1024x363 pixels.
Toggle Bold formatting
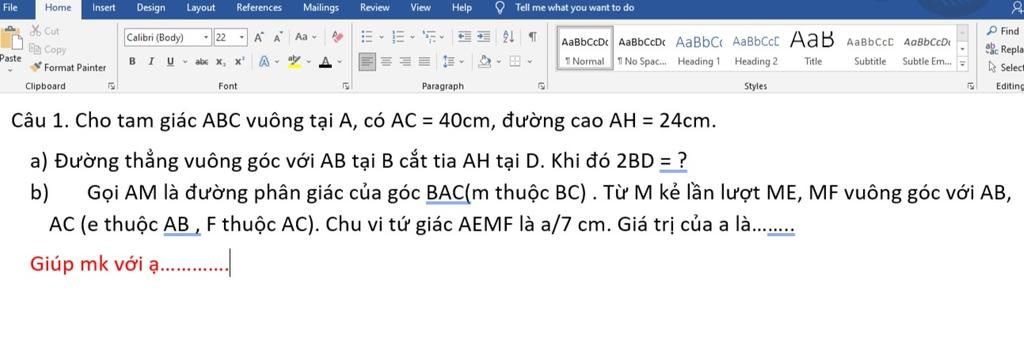133,61
